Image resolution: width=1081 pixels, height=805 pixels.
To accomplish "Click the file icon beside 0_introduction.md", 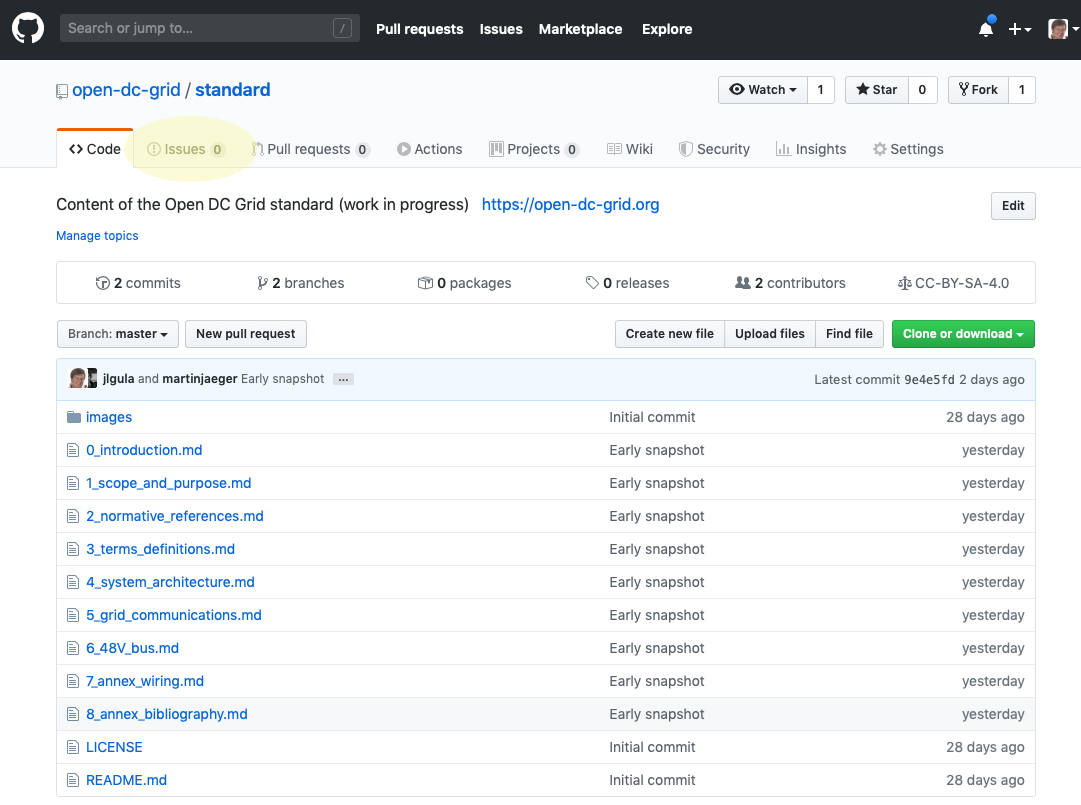I will pos(73,450).
